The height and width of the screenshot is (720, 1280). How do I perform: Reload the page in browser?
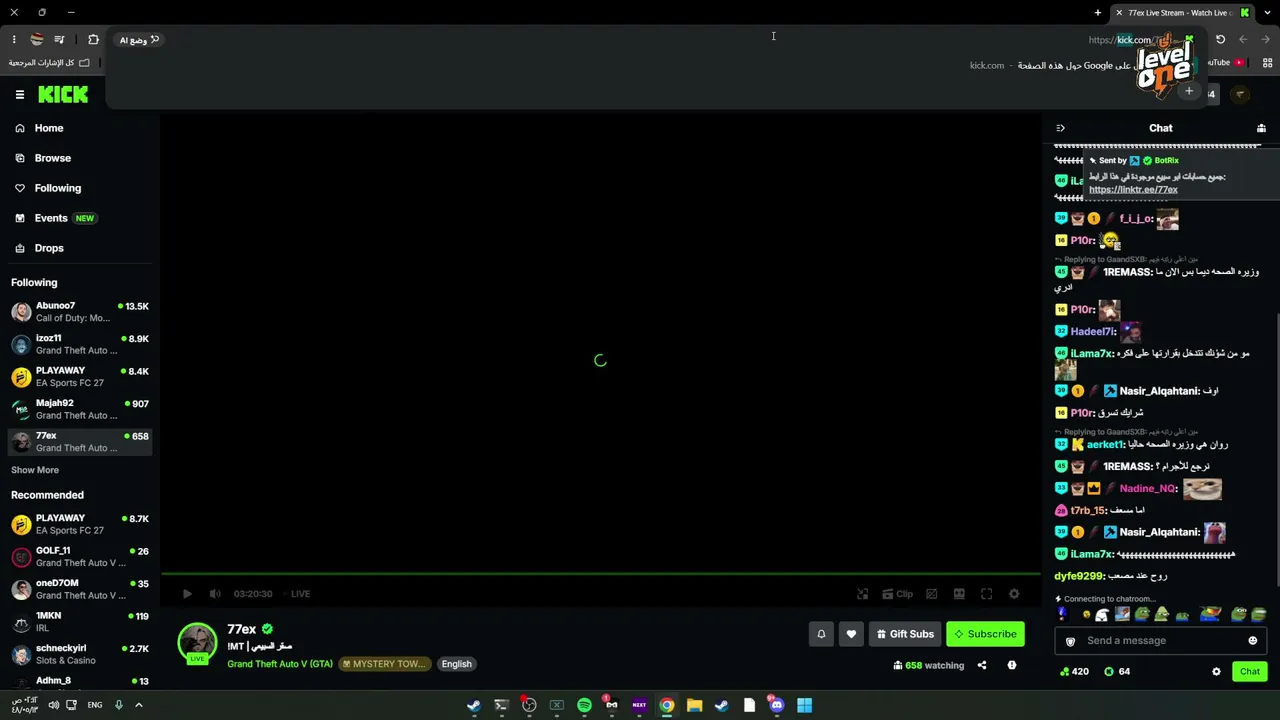pos(1220,40)
